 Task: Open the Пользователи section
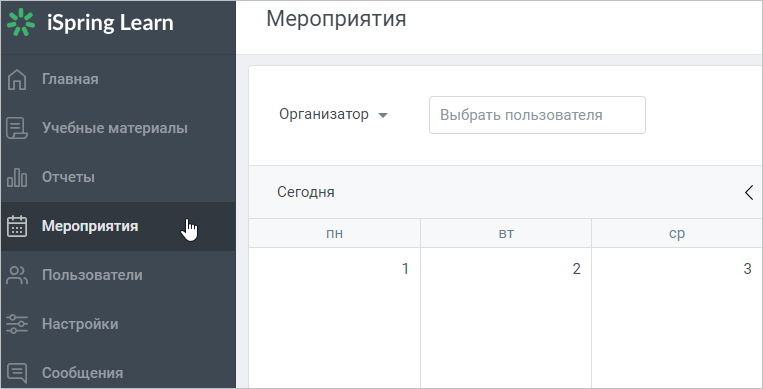point(118,275)
